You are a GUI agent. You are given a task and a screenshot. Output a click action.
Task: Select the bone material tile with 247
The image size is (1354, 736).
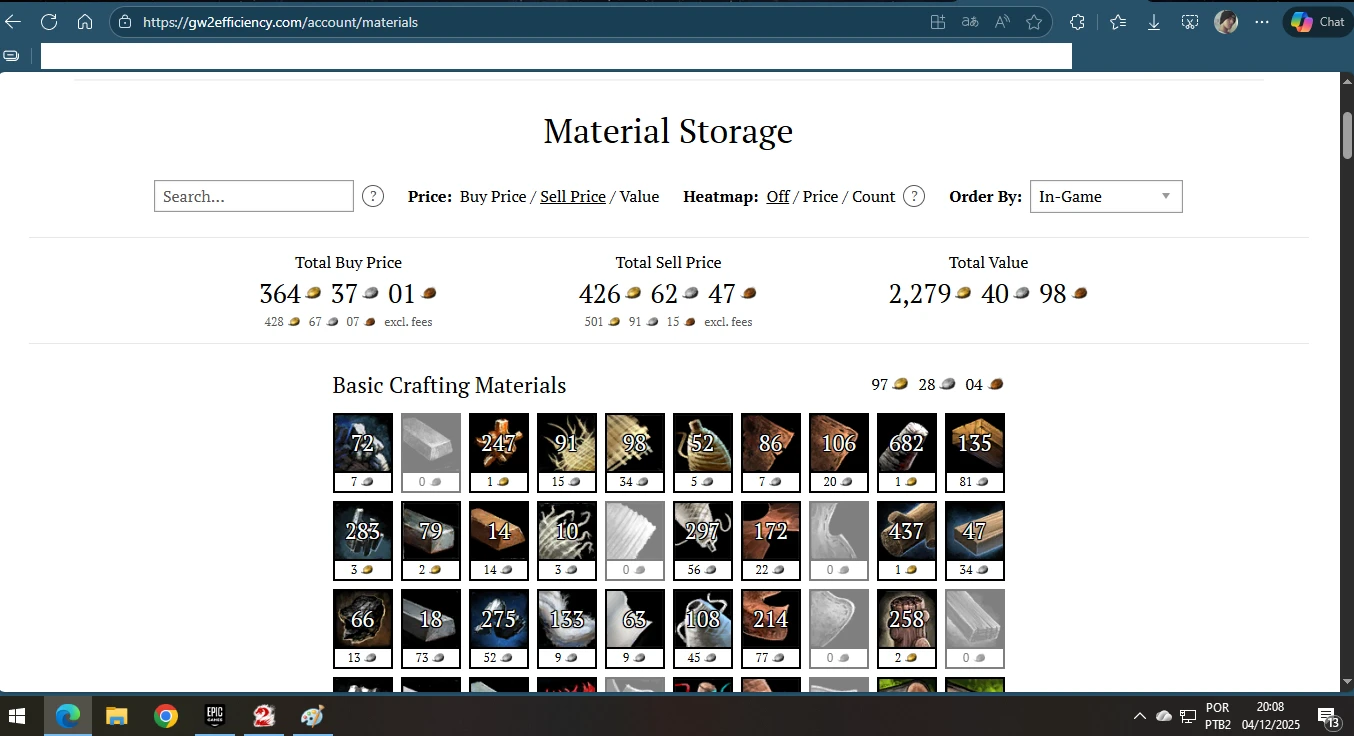coord(498,443)
